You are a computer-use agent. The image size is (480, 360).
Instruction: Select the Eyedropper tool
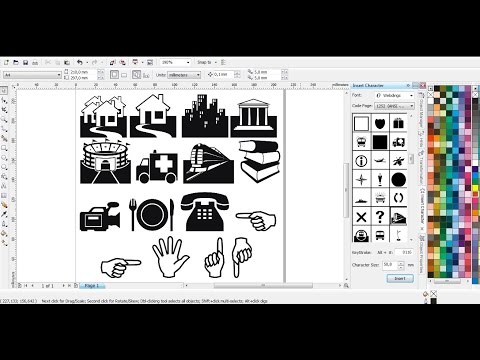click(4, 214)
